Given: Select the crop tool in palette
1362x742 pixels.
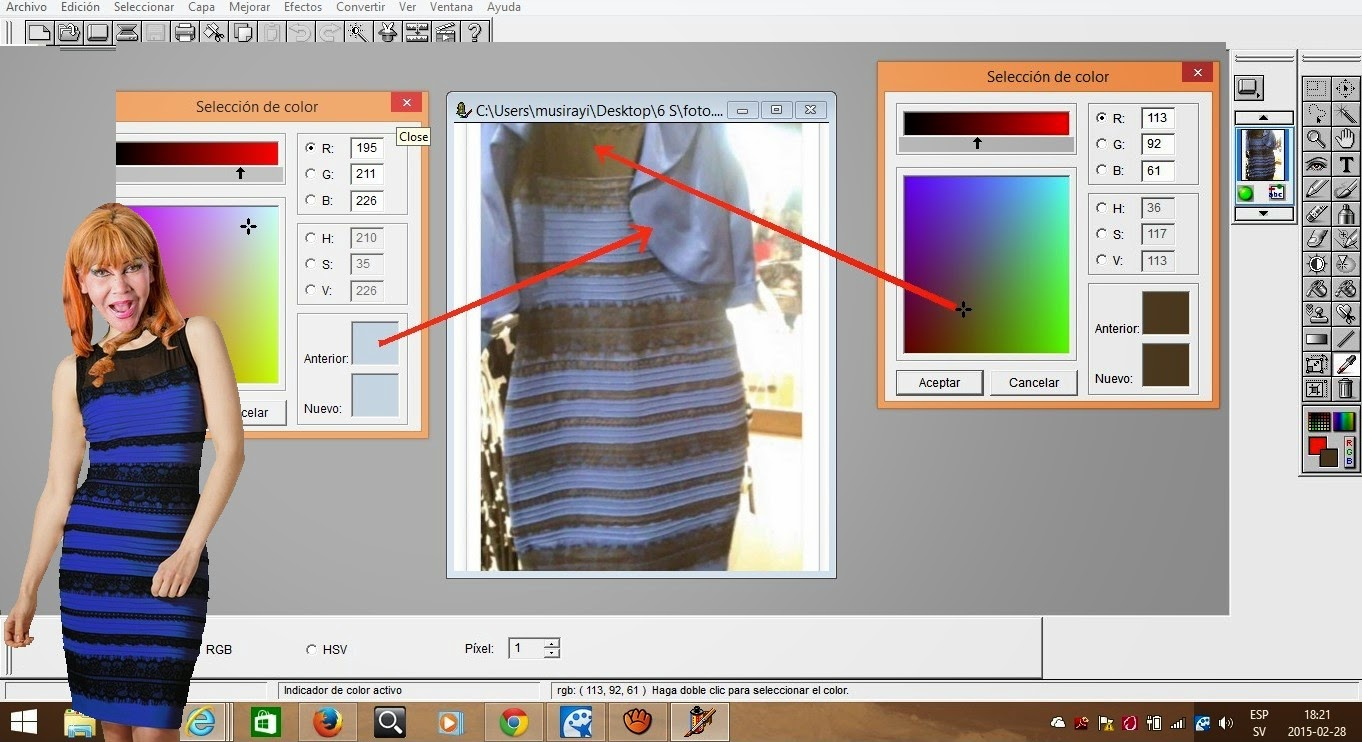Looking at the screenshot, I should (x=1317, y=389).
